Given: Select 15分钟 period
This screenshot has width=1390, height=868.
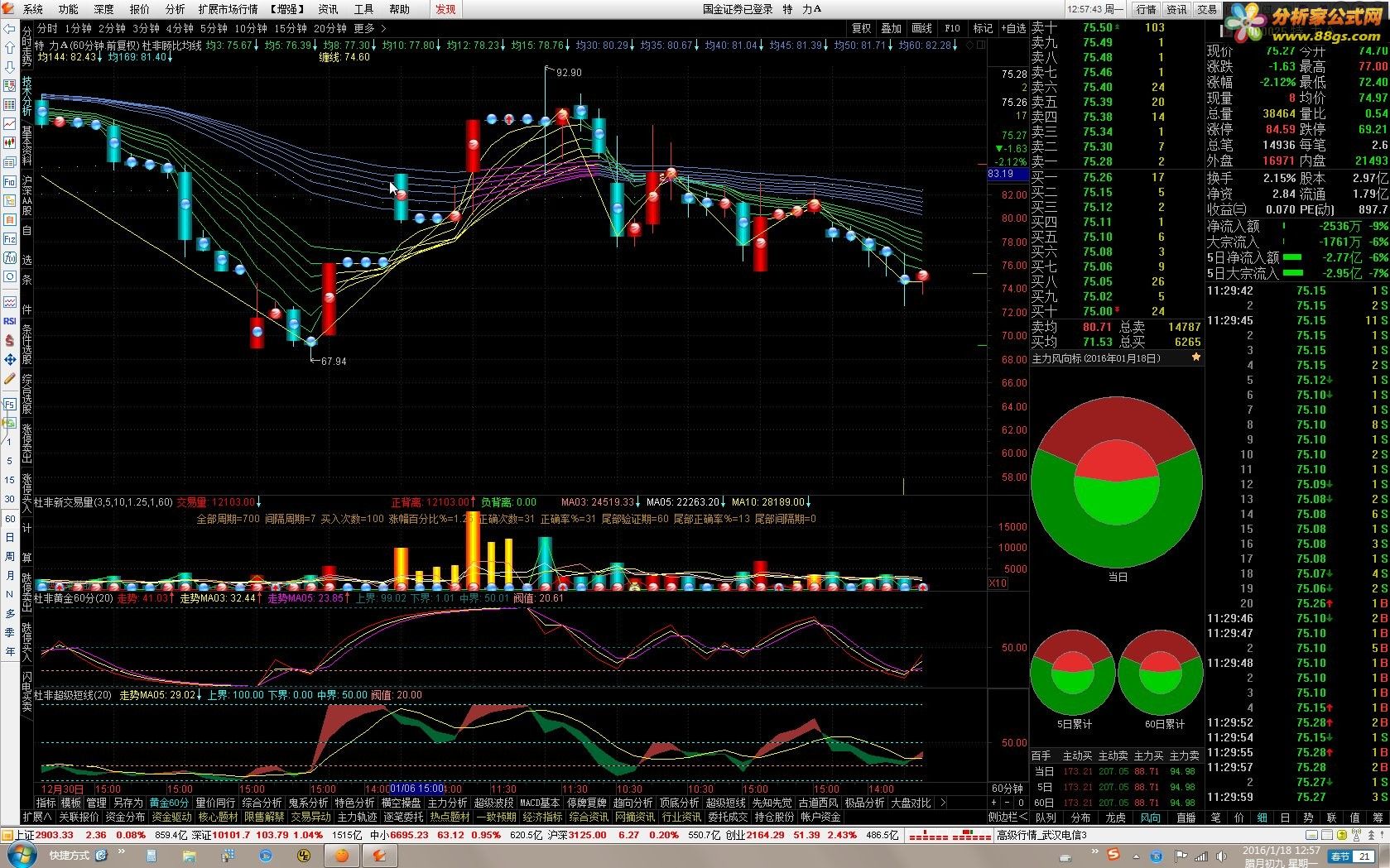Looking at the screenshot, I should click(x=291, y=28).
